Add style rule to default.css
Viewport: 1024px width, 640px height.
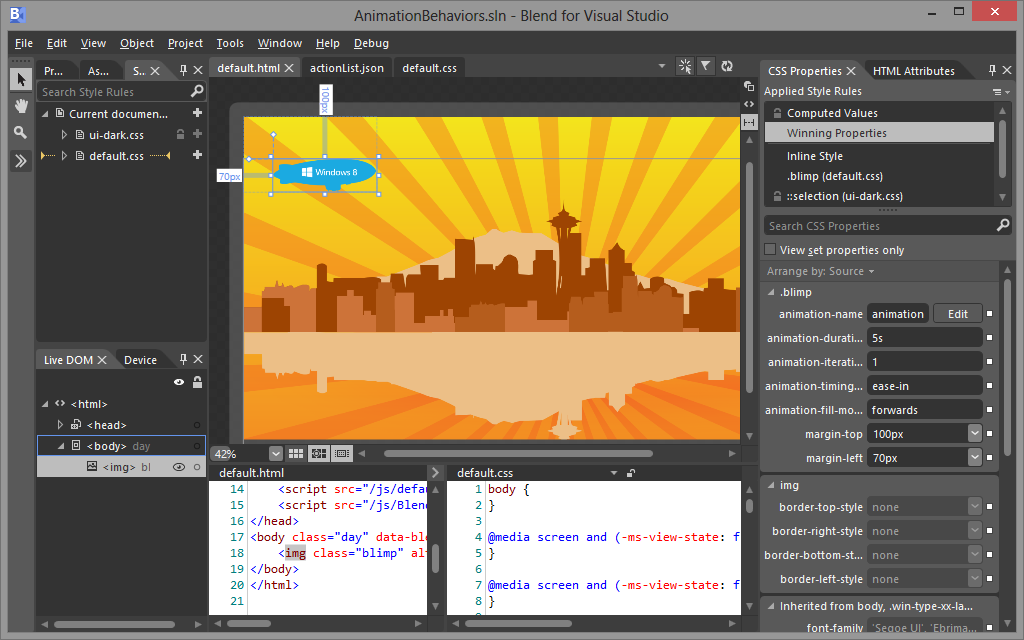[x=197, y=155]
